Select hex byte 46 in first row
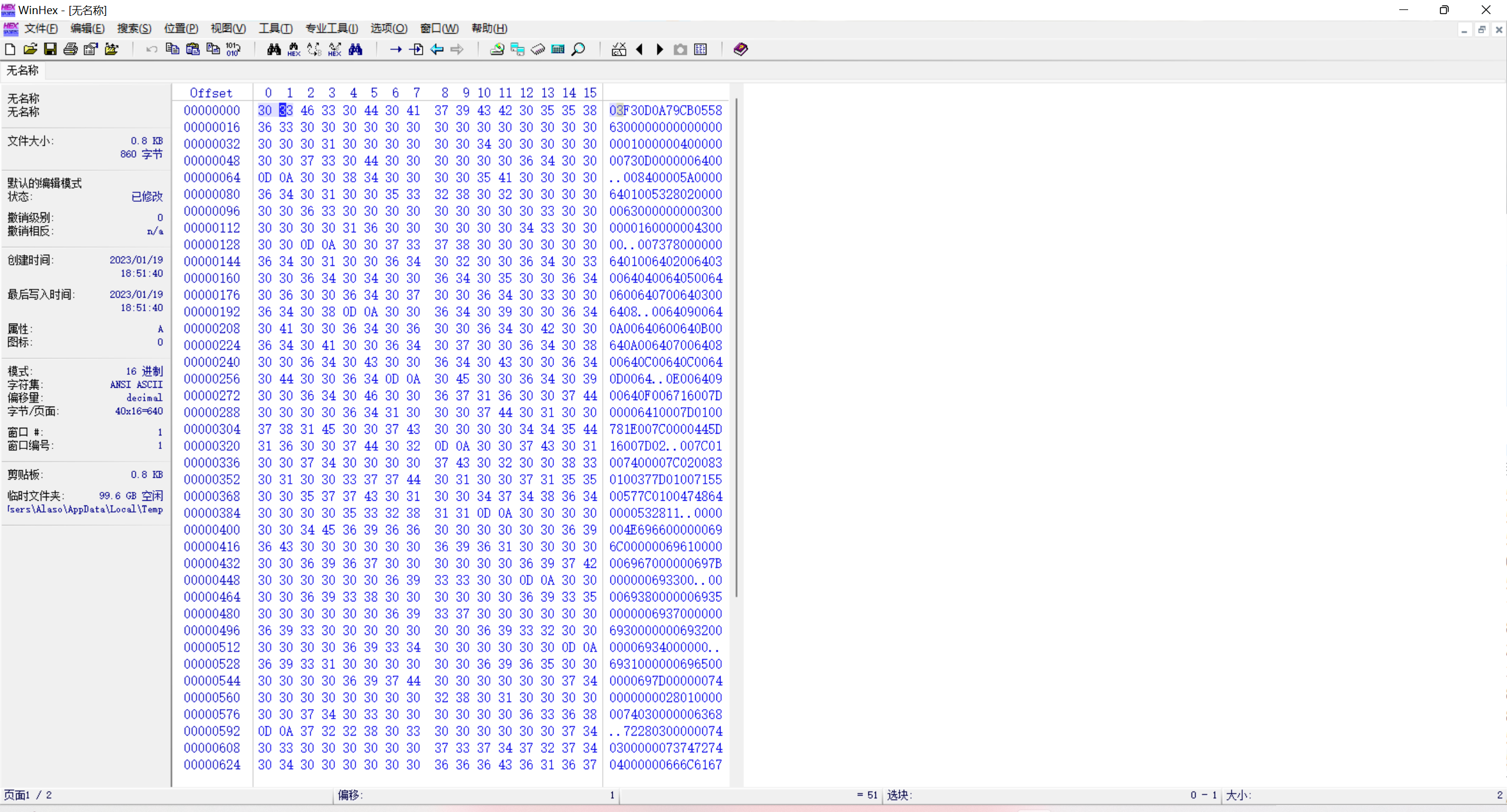Viewport: 1507px width, 812px height. point(307,111)
